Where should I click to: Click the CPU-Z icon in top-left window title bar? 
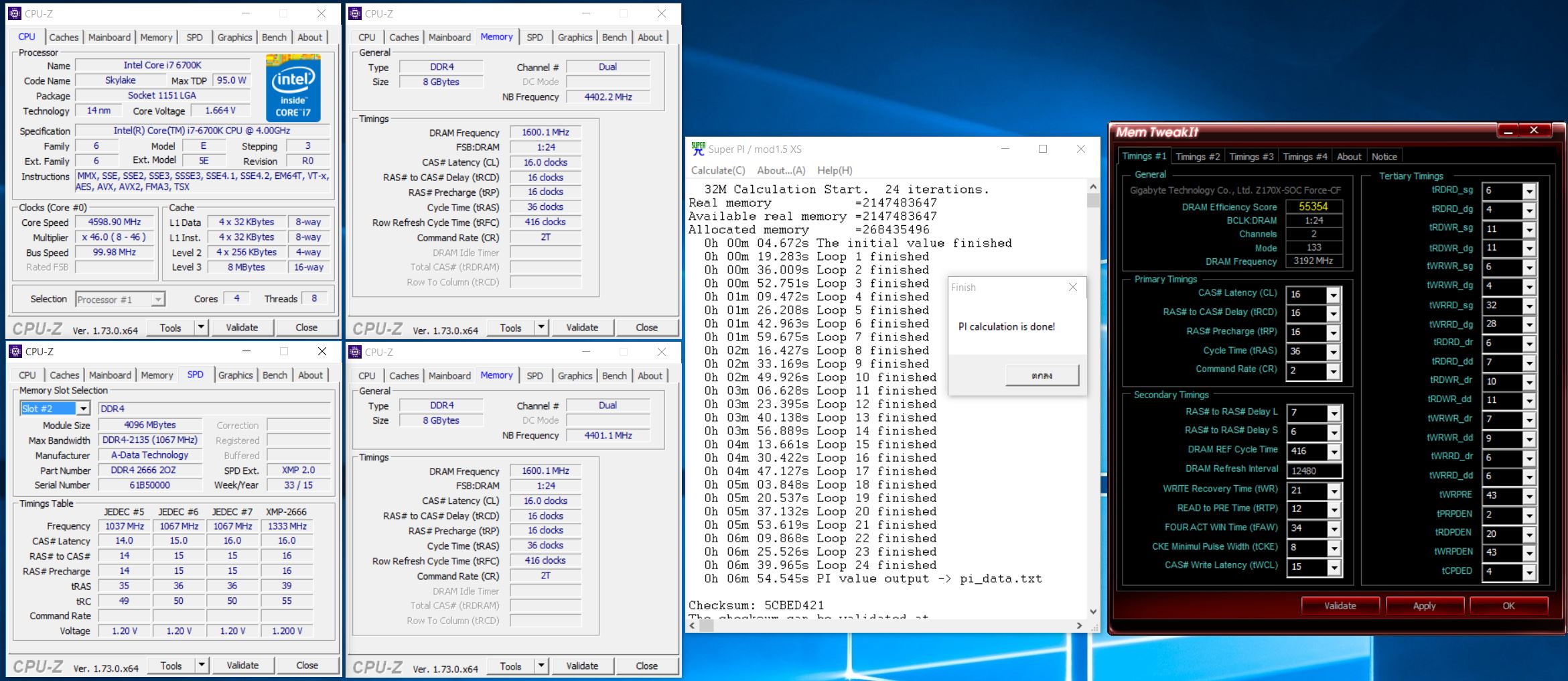click(x=15, y=13)
